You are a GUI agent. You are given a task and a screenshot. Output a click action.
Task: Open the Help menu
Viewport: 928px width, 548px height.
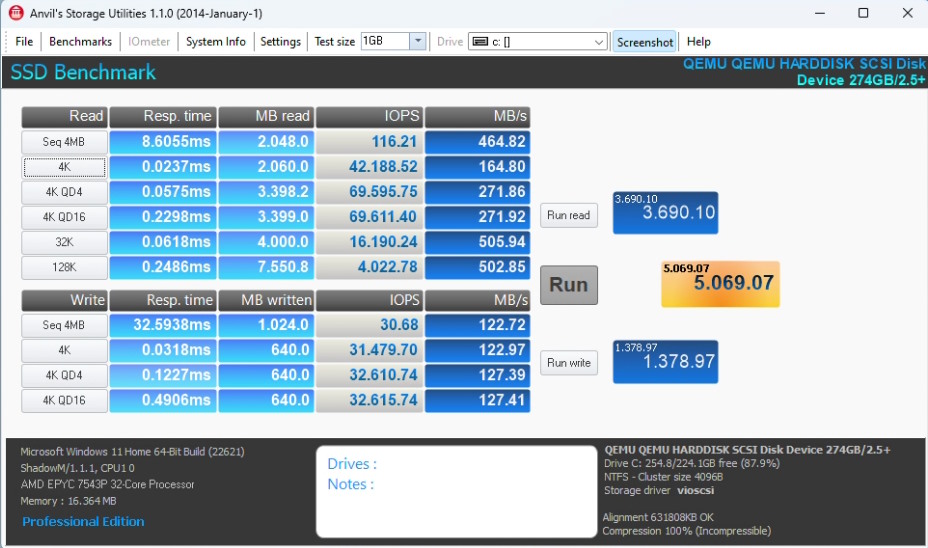tap(698, 41)
